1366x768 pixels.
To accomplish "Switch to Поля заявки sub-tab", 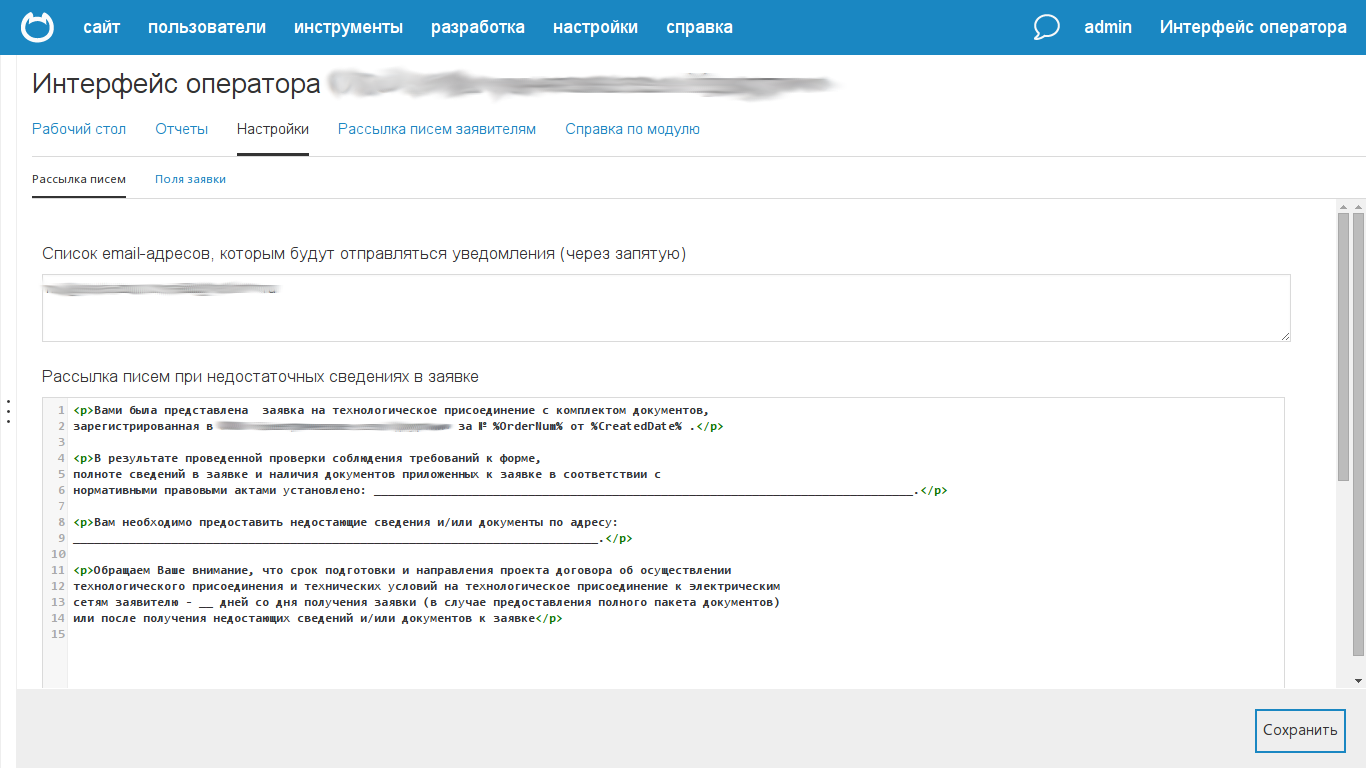I will click(x=190, y=179).
